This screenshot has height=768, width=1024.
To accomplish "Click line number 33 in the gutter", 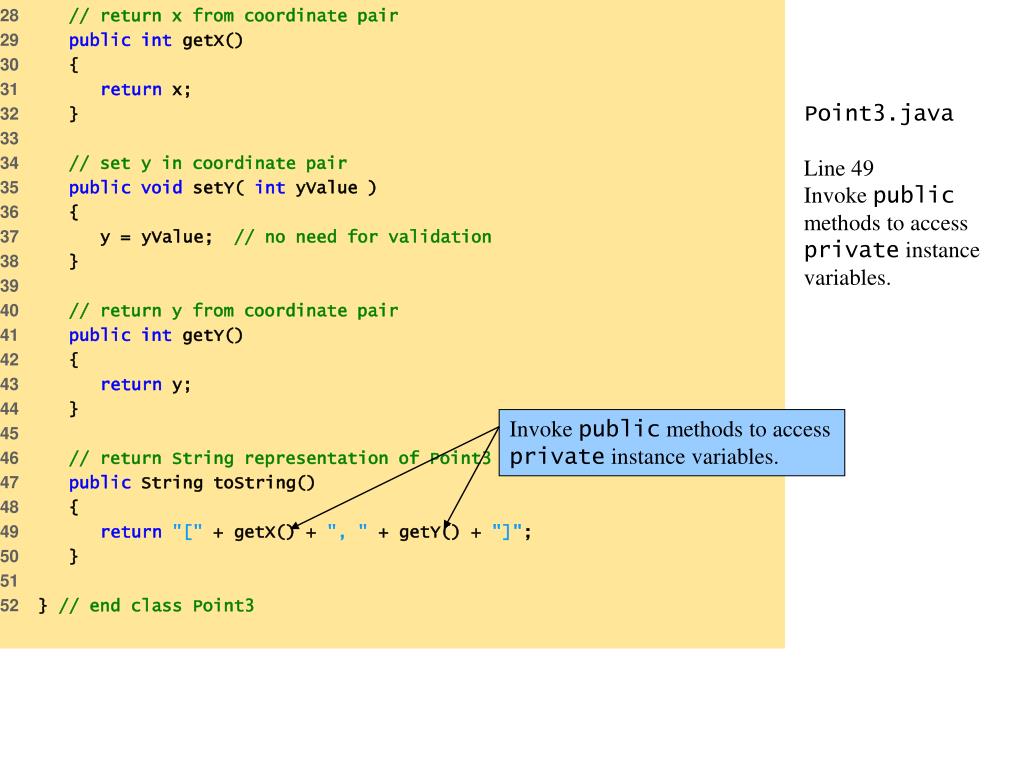I will coord(10,138).
